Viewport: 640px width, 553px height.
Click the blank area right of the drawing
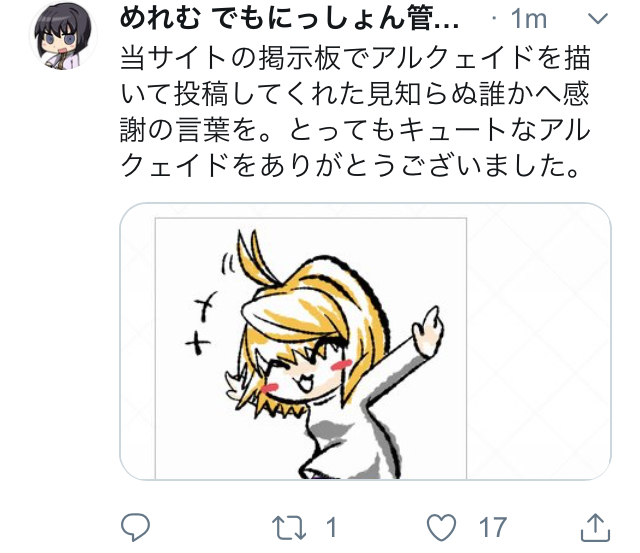pos(538,341)
